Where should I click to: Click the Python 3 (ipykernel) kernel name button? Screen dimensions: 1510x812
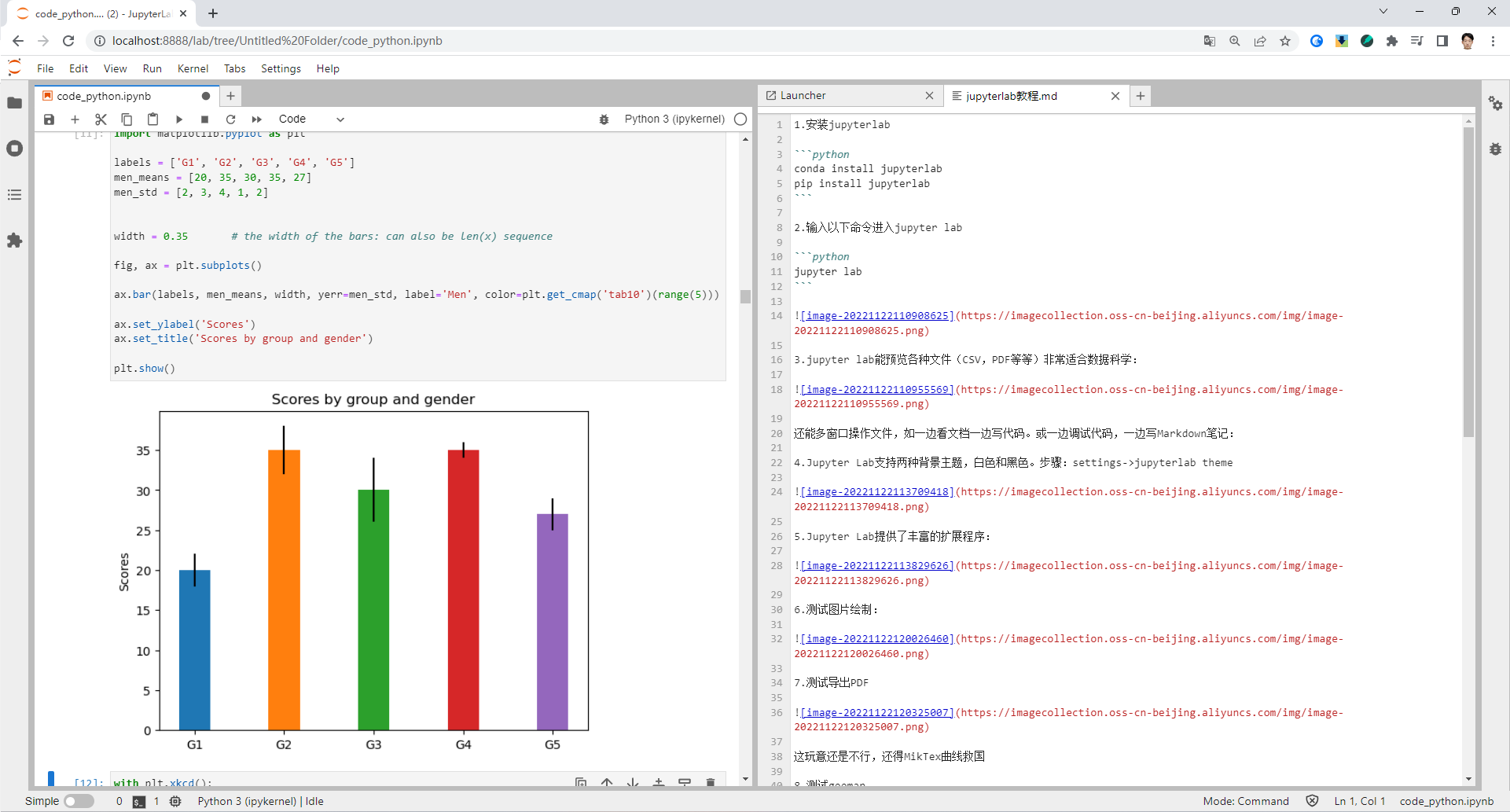(674, 119)
